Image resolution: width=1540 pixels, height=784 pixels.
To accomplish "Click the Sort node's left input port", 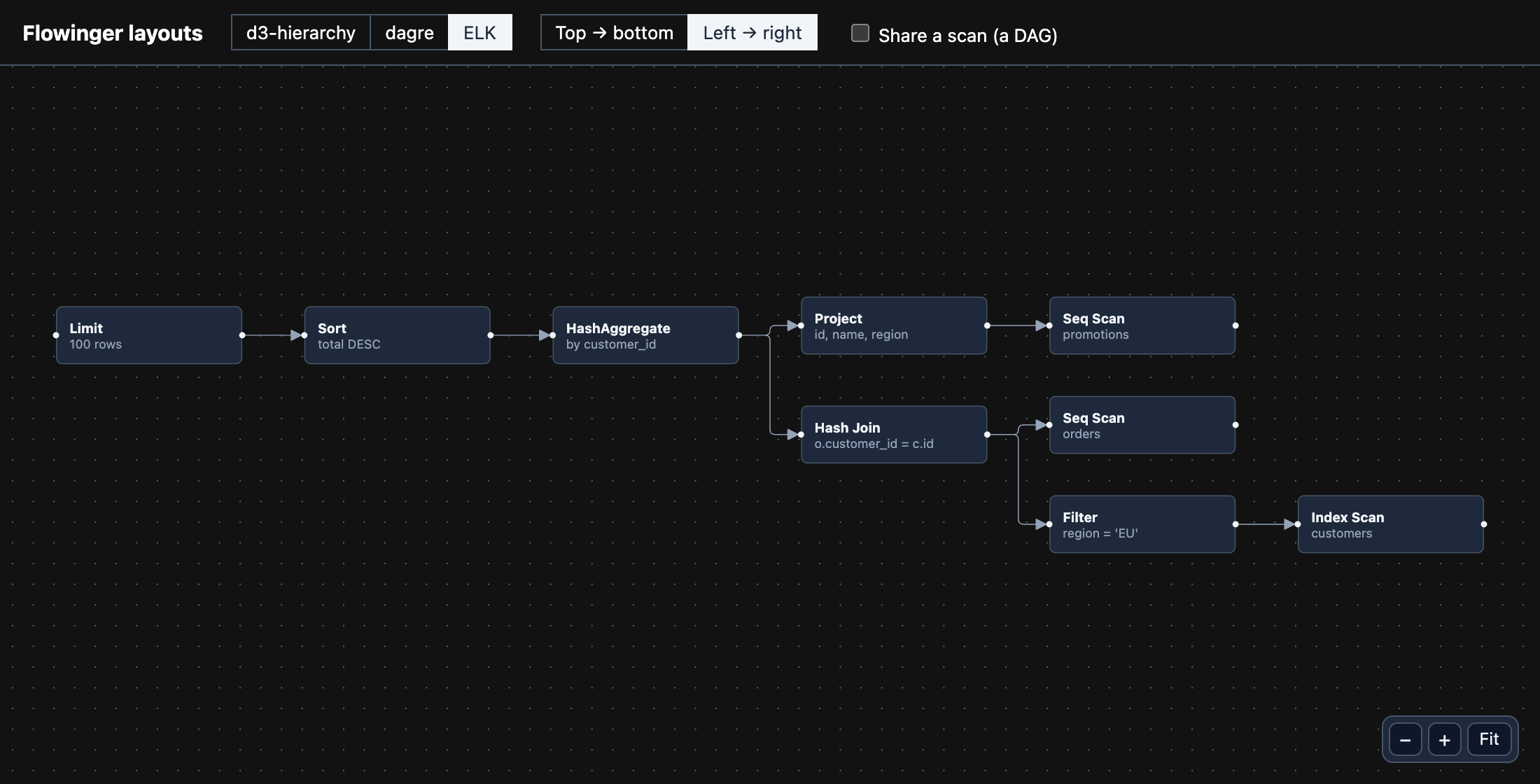I will point(304,335).
